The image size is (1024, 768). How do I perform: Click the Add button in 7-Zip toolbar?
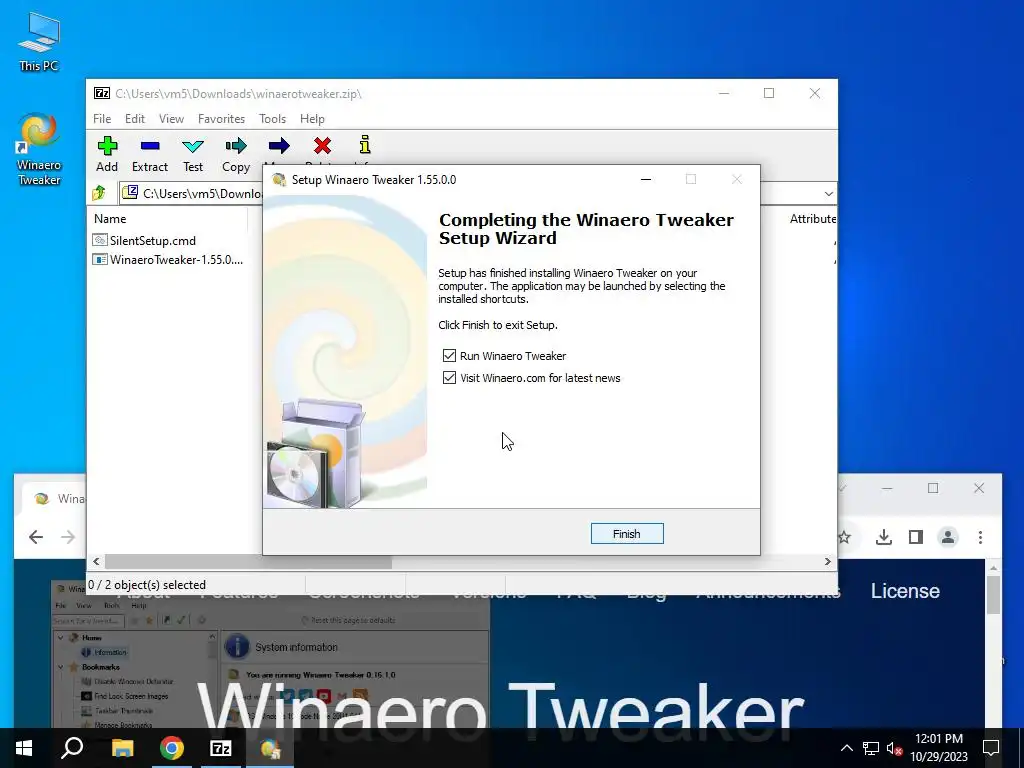(107, 154)
